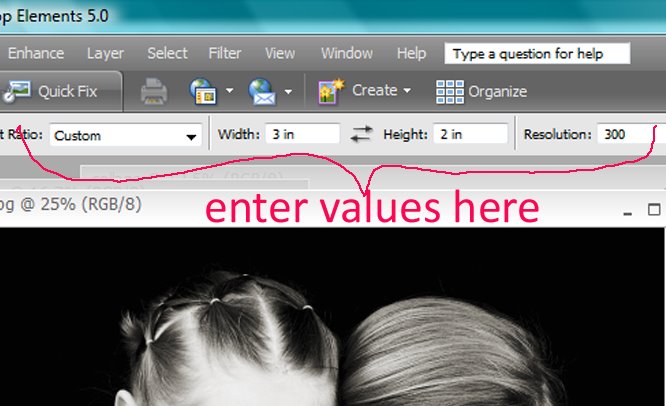Open the Create dropdown

(381, 90)
